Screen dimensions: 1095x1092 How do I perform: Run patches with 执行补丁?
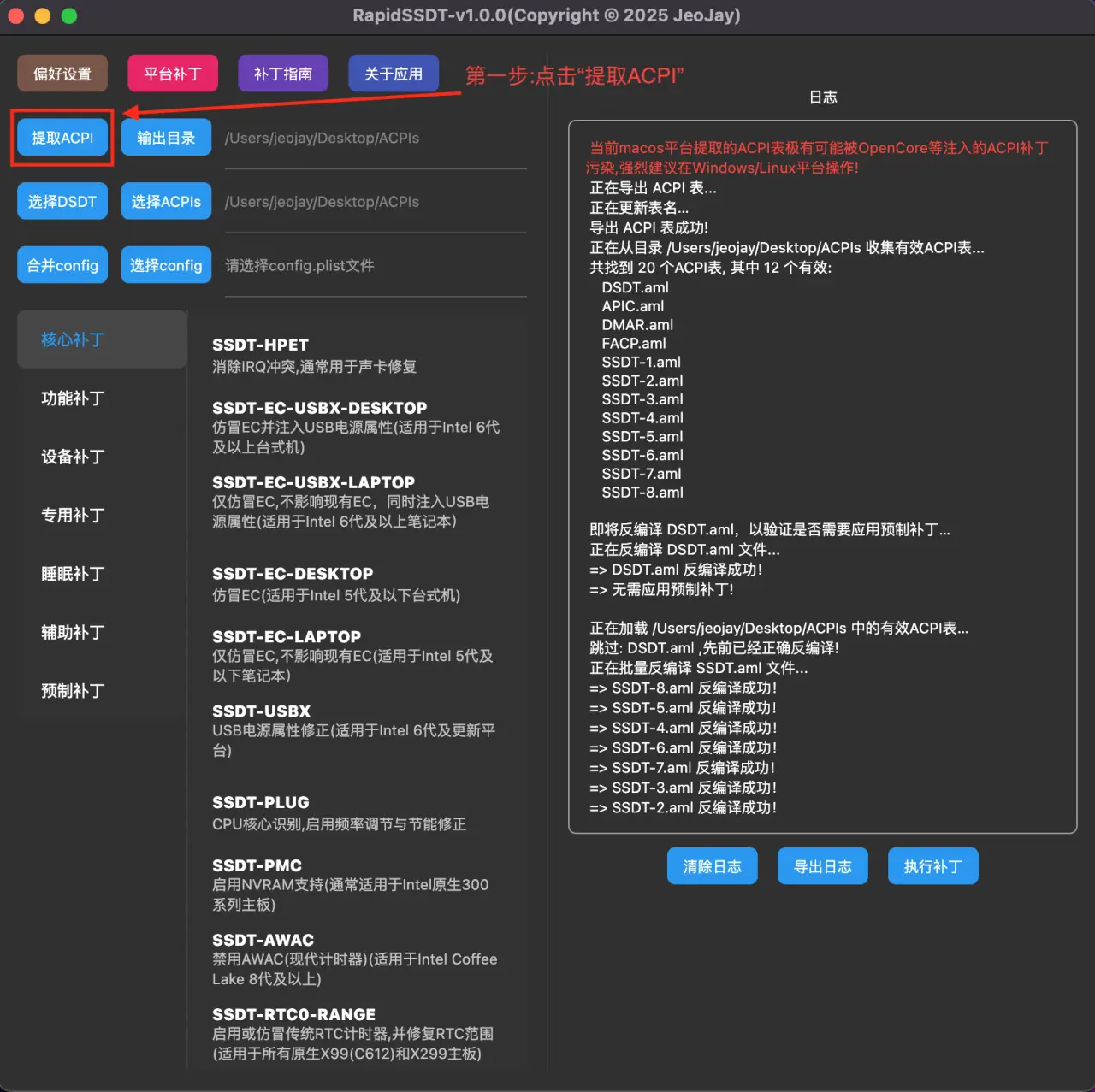932,866
